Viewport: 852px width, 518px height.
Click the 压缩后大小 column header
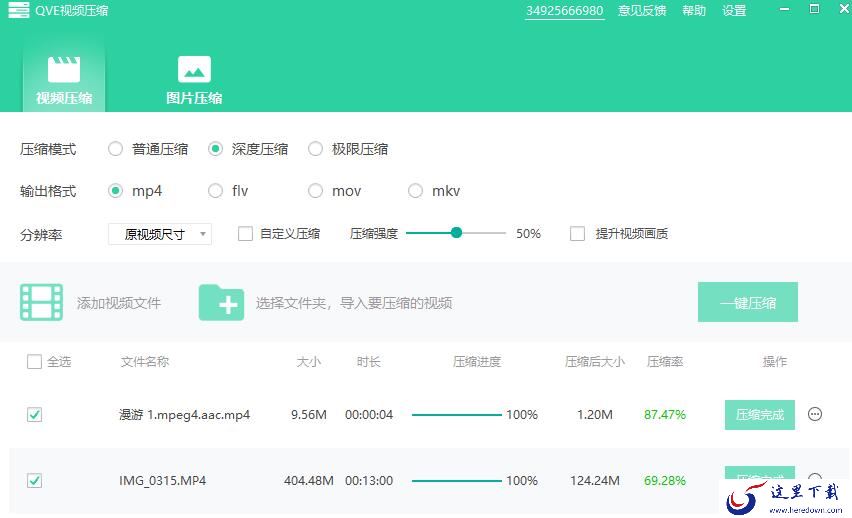pos(595,361)
